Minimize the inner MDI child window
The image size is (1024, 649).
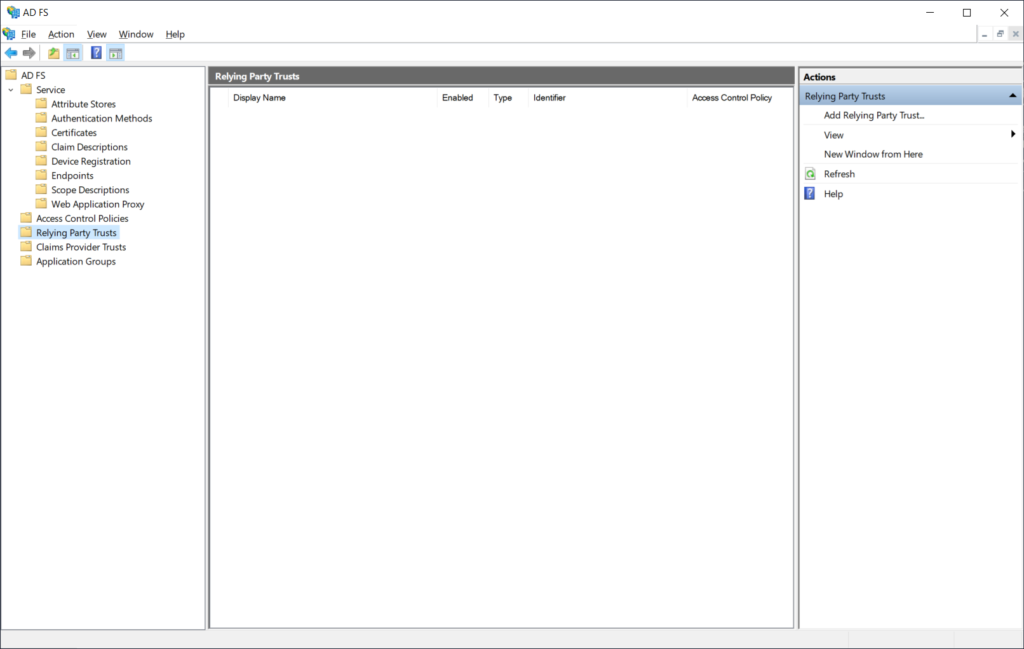point(984,34)
